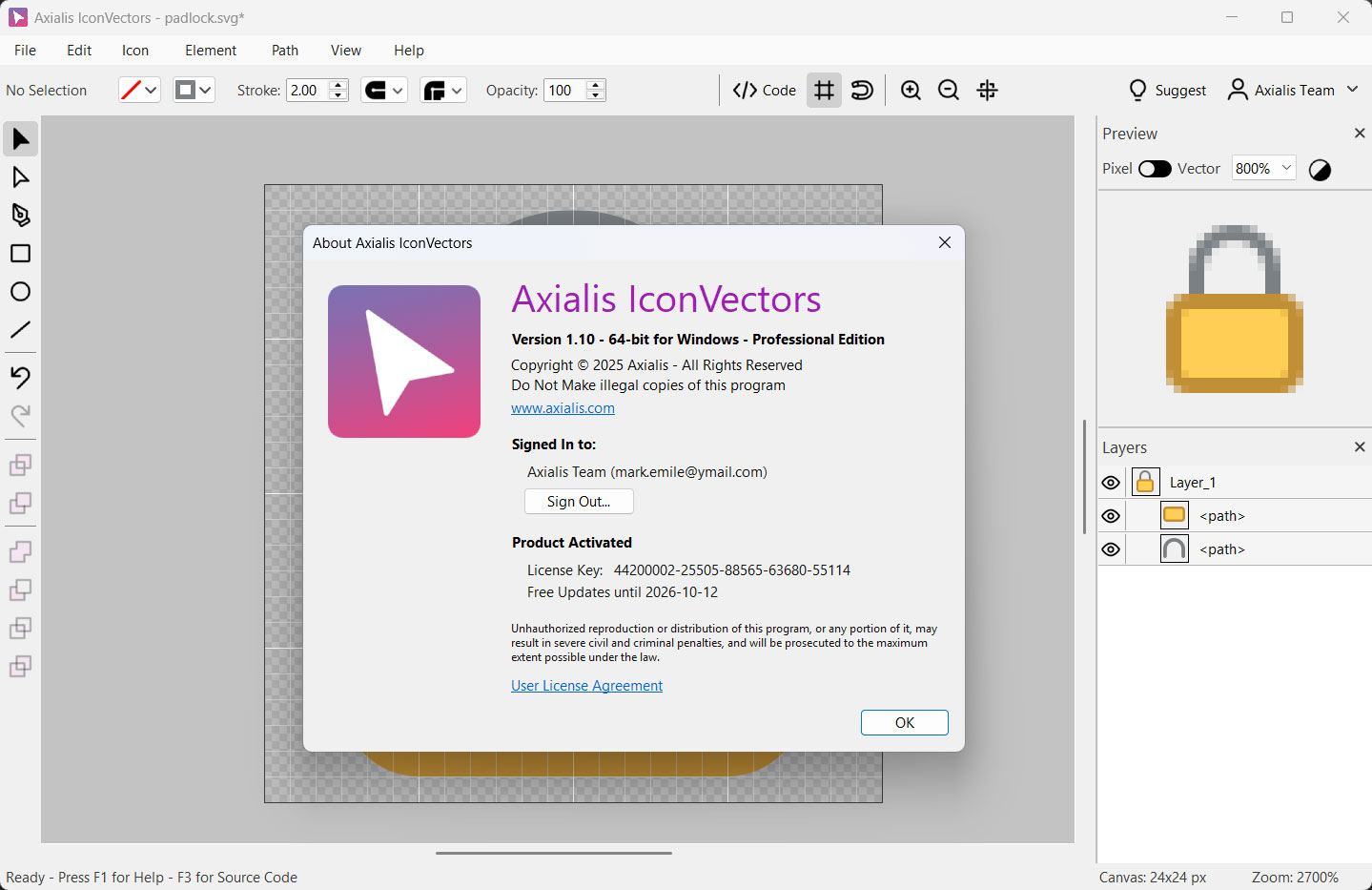
Task: Open the Element menu
Action: (x=211, y=51)
